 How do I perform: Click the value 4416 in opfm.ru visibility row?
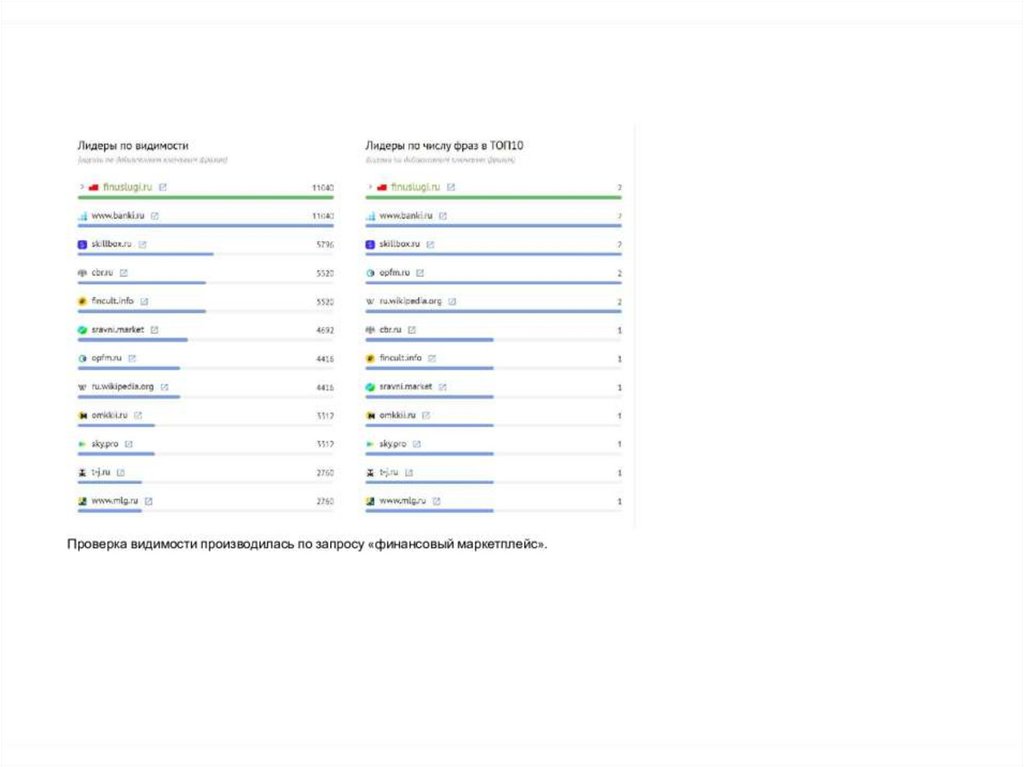point(325,359)
